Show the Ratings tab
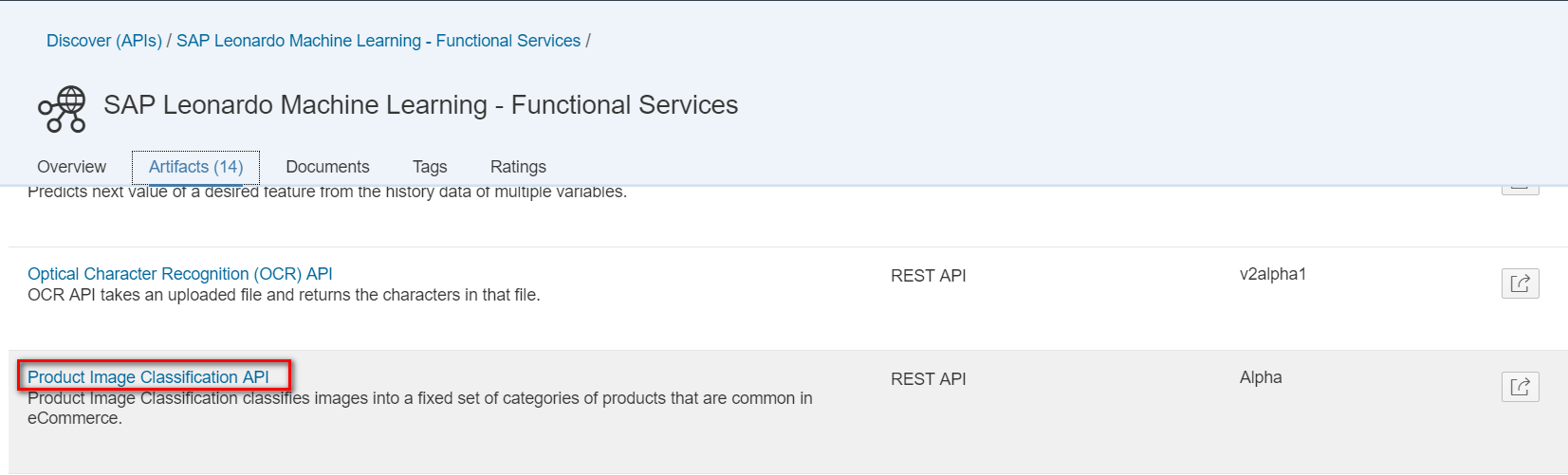Screen dimensions: 1568x475 tap(518, 167)
